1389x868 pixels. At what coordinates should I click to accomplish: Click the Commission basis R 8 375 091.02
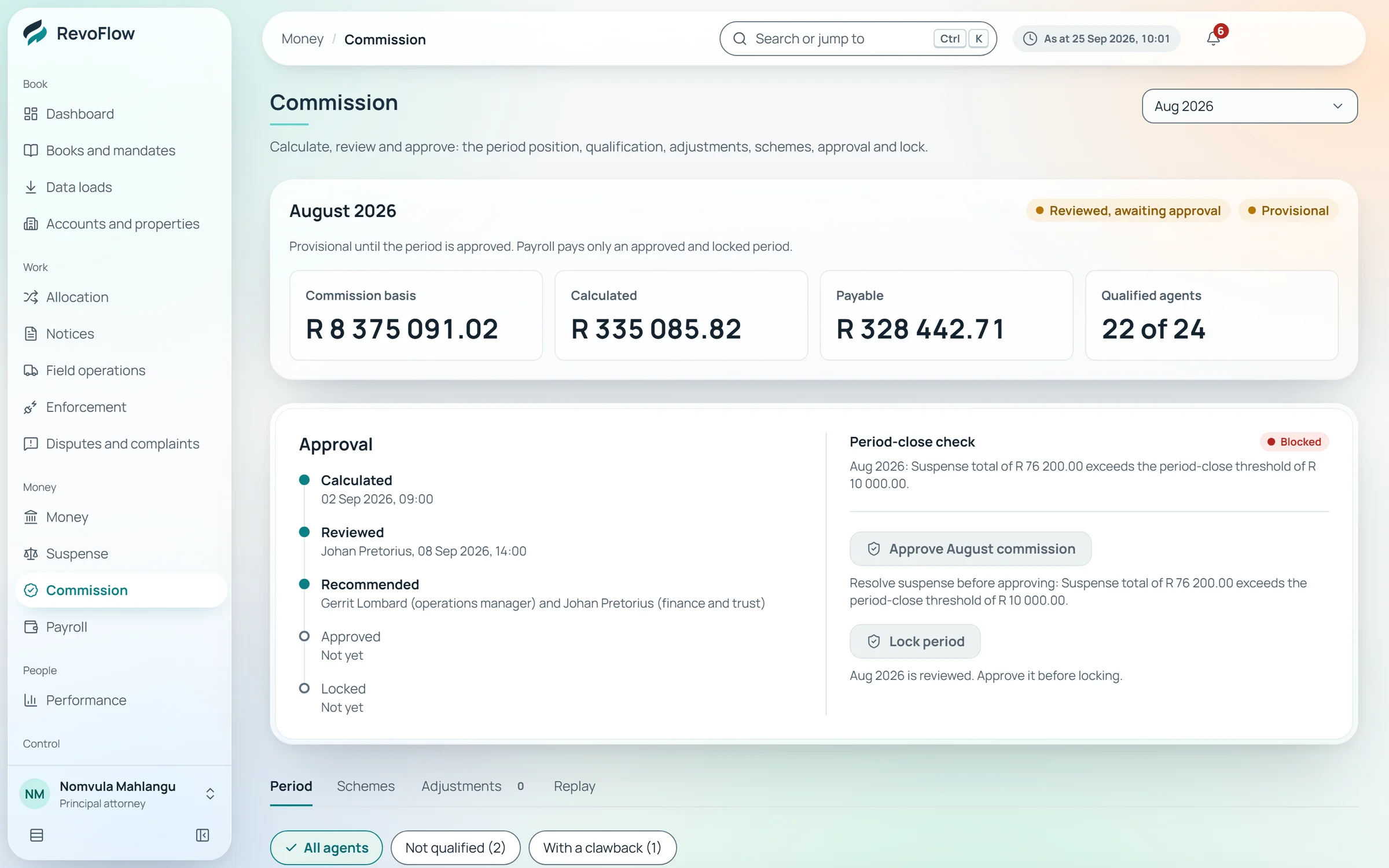click(x=402, y=329)
